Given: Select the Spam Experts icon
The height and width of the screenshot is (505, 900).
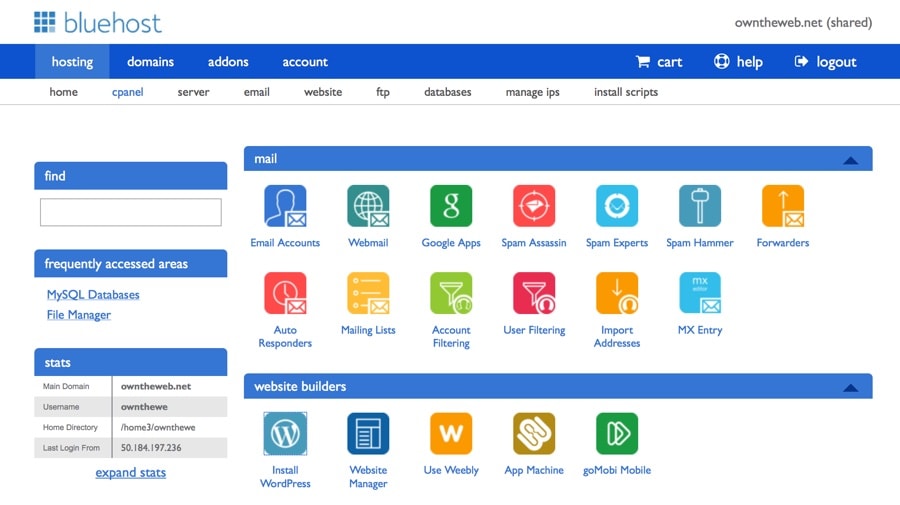Looking at the screenshot, I should [617, 206].
